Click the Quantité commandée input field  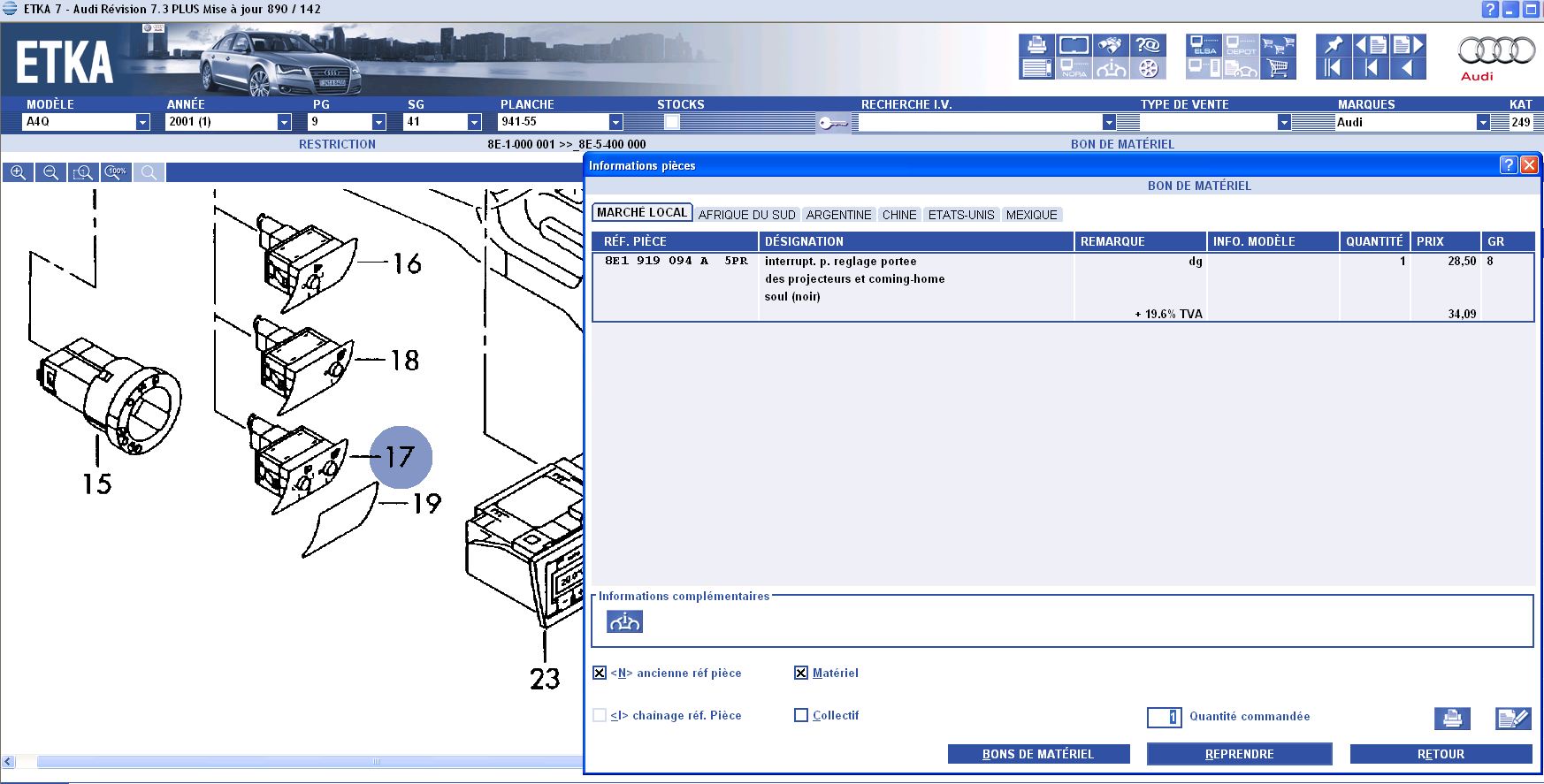pyautogui.click(x=1164, y=717)
